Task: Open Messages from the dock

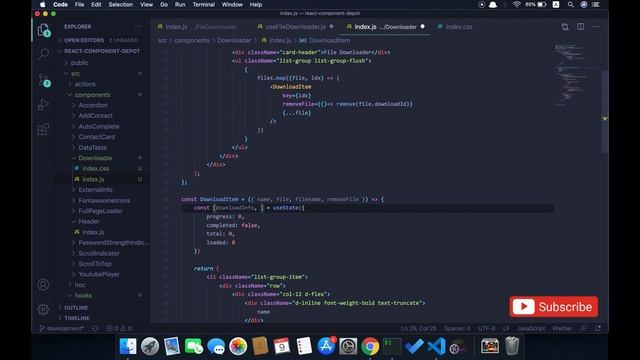Action: (x=216, y=346)
